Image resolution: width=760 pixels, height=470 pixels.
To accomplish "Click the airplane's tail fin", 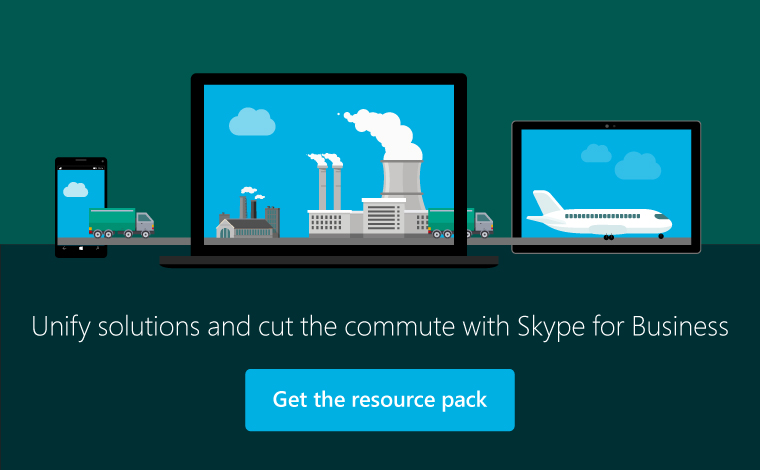I will click(x=544, y=202).
